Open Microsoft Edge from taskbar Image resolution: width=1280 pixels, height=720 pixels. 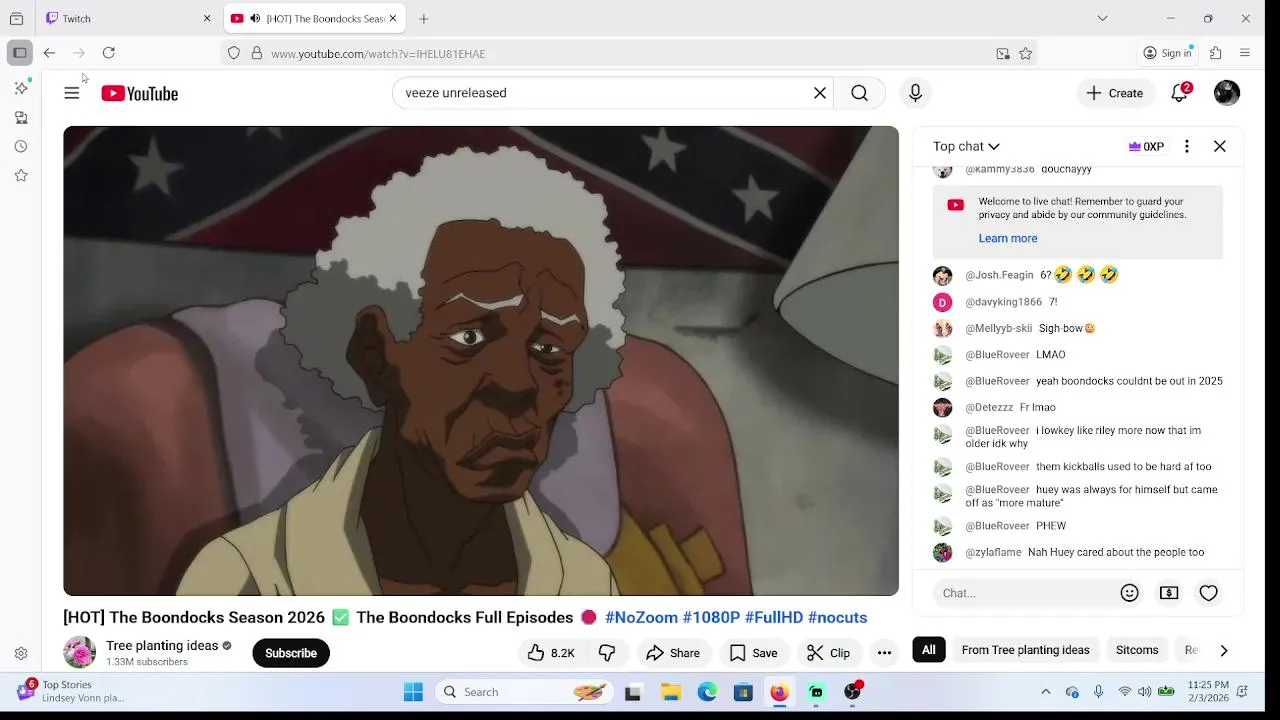click(x=707, y=692)
